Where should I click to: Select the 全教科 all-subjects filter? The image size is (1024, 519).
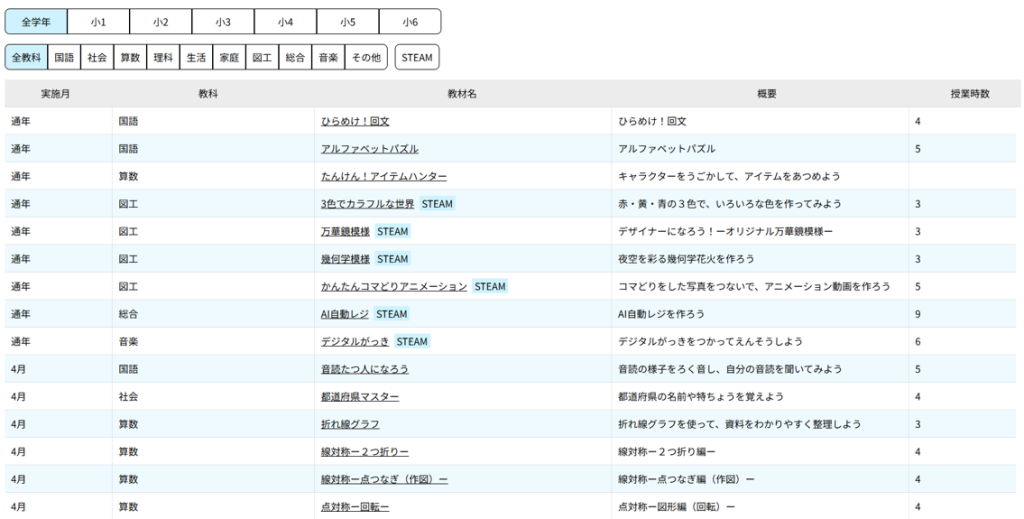click(x=26, y=58)
